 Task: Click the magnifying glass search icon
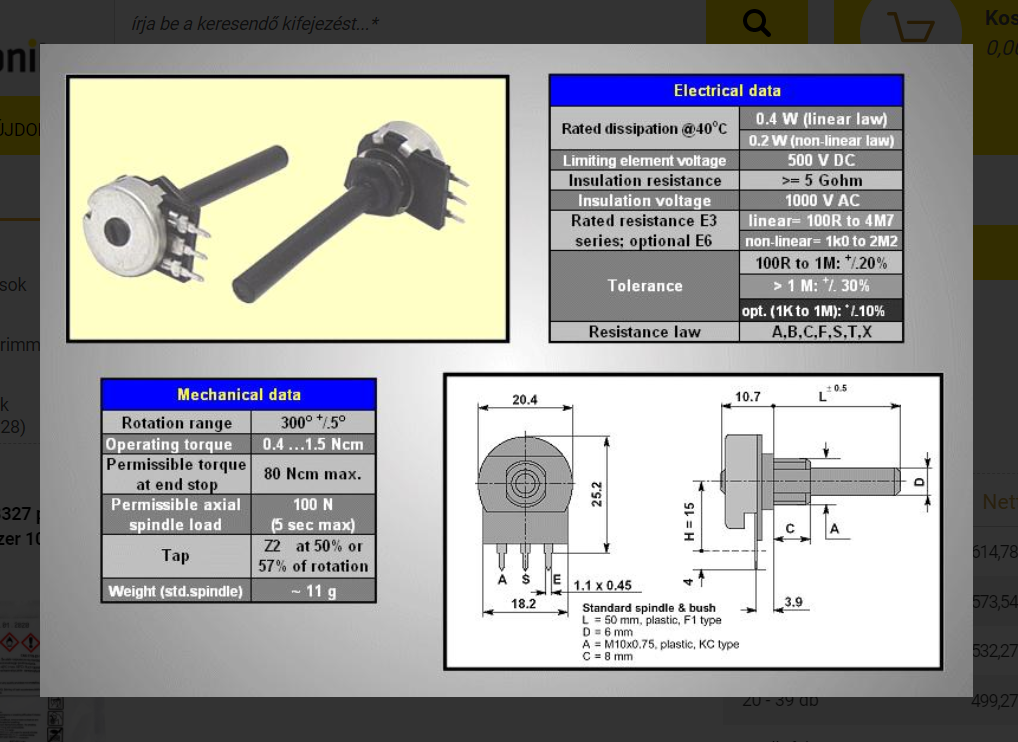click(x=757, y=23)
